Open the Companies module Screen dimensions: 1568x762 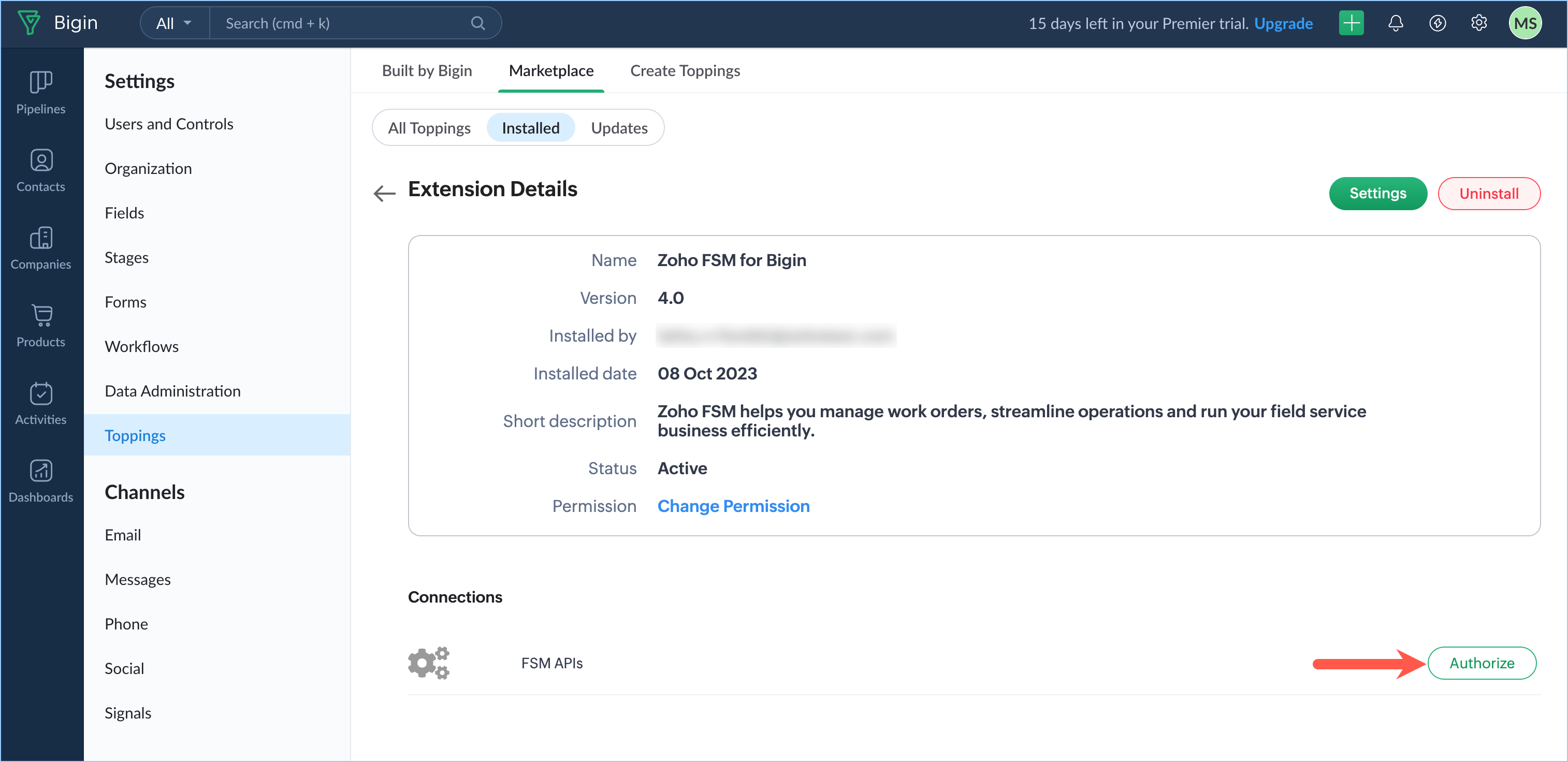[41, 248]
